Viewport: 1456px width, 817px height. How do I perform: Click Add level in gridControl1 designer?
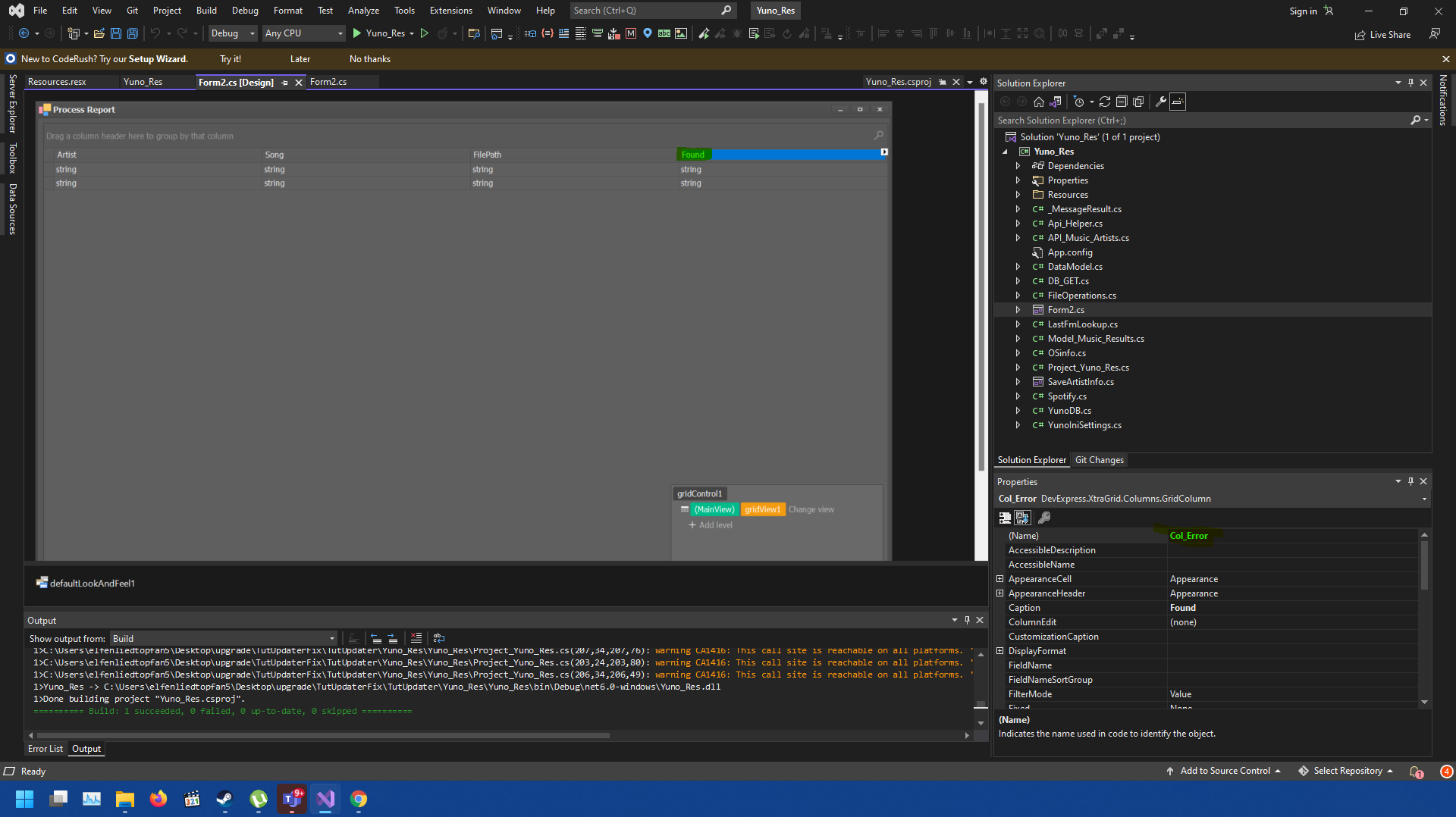point(711,525)
